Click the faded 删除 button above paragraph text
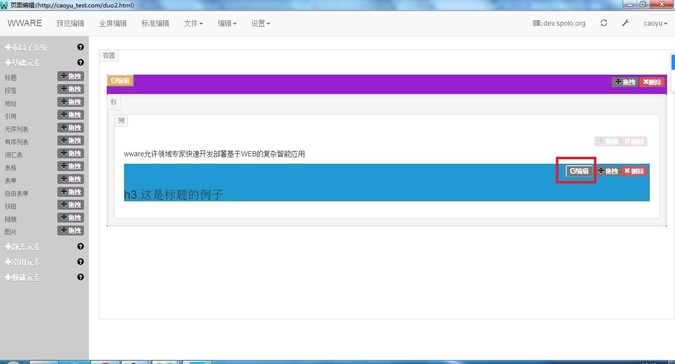675x364 pixels. click(x=634, y=142)
